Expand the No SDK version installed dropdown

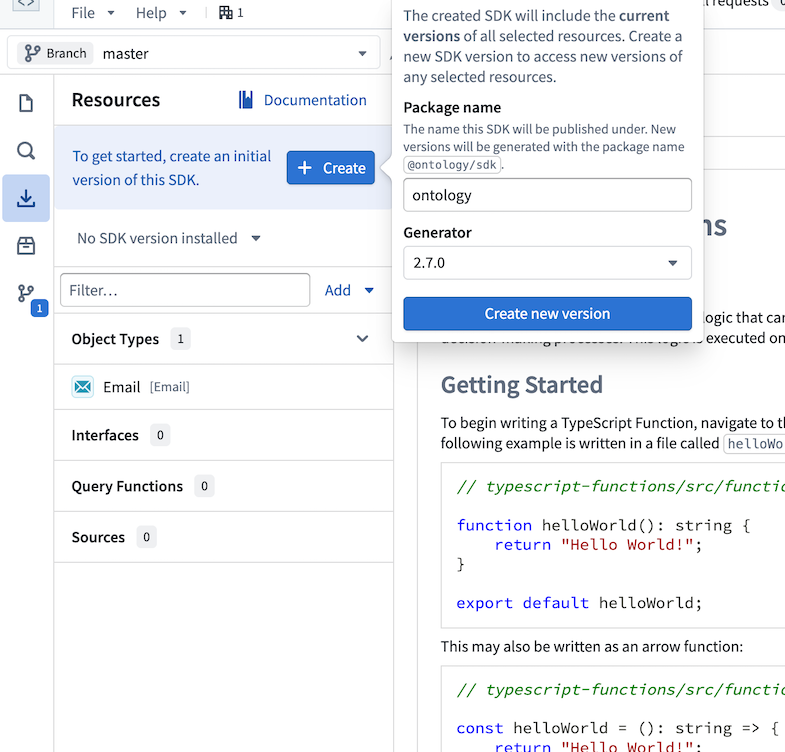click(169, 238)
